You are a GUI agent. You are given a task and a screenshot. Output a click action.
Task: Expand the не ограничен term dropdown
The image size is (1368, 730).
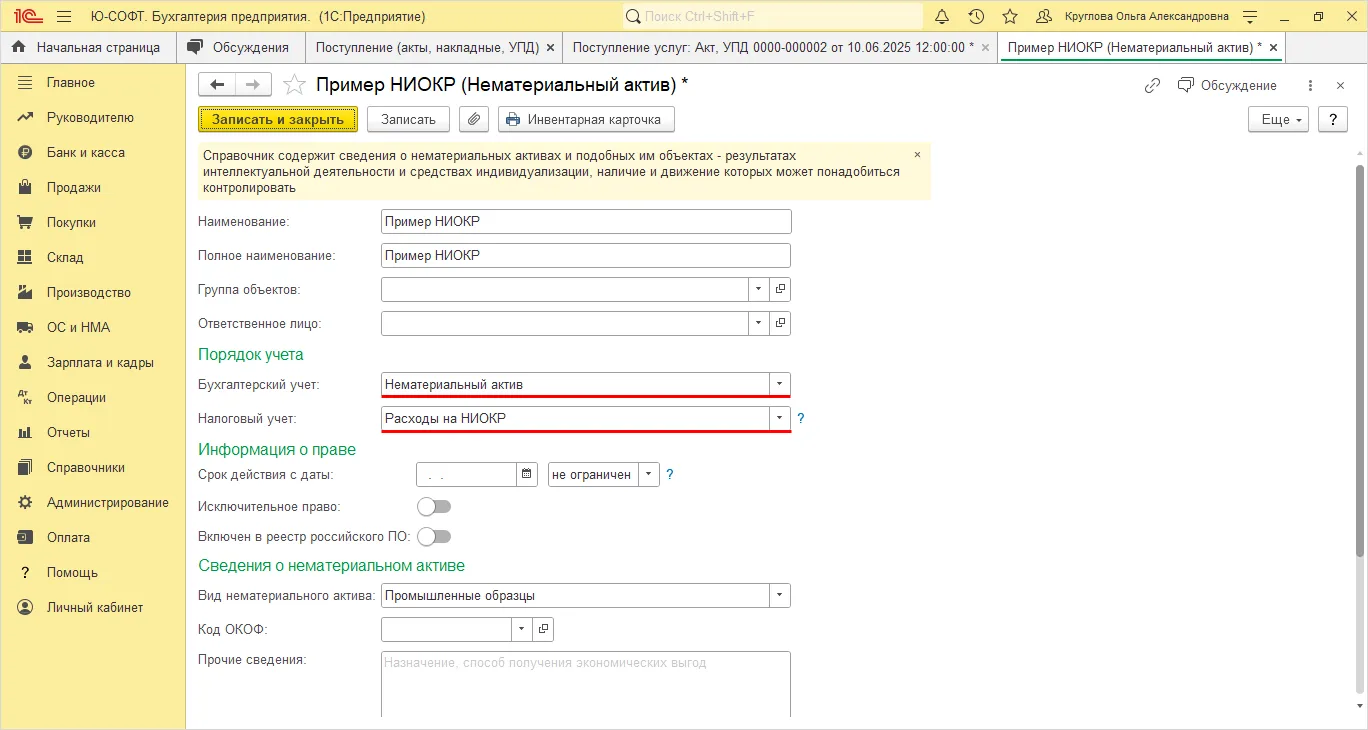point(649,474)
